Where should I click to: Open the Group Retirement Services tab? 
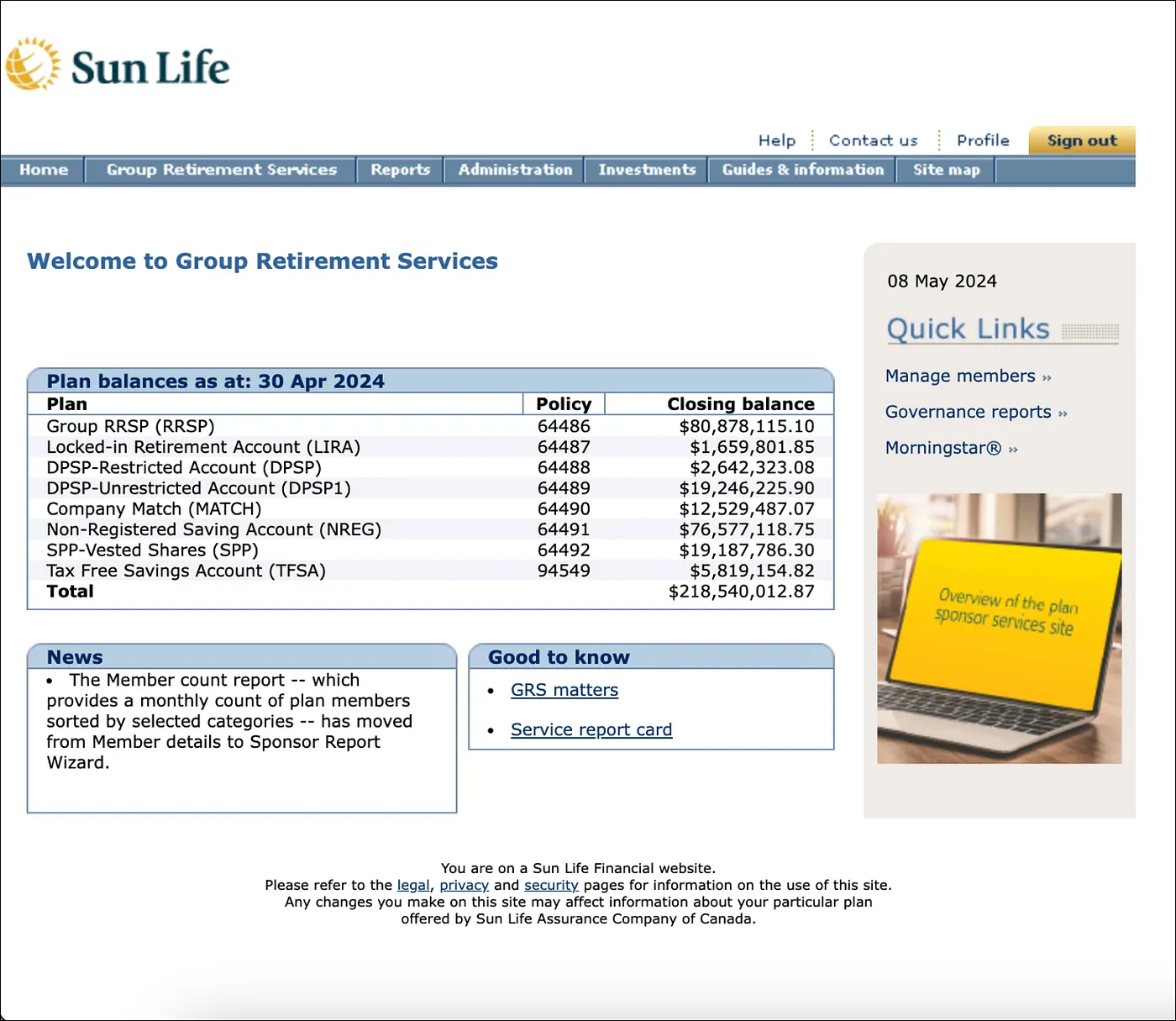[220, 170]
